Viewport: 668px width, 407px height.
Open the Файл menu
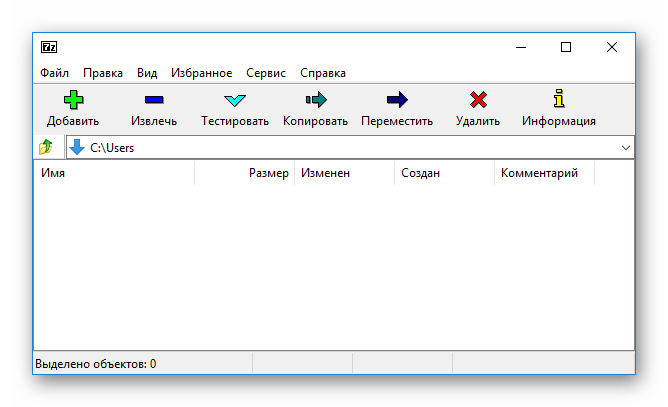coord(55,73)
